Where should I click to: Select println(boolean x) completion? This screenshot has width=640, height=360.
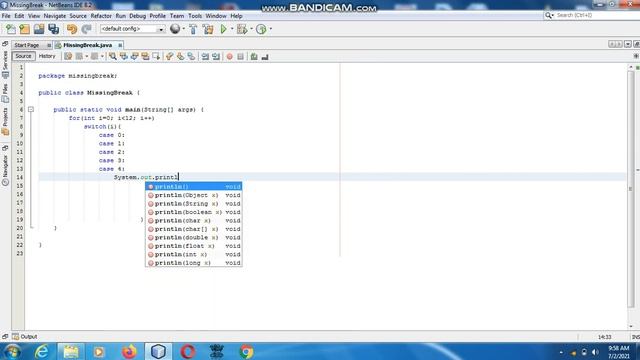coord(194,212)
